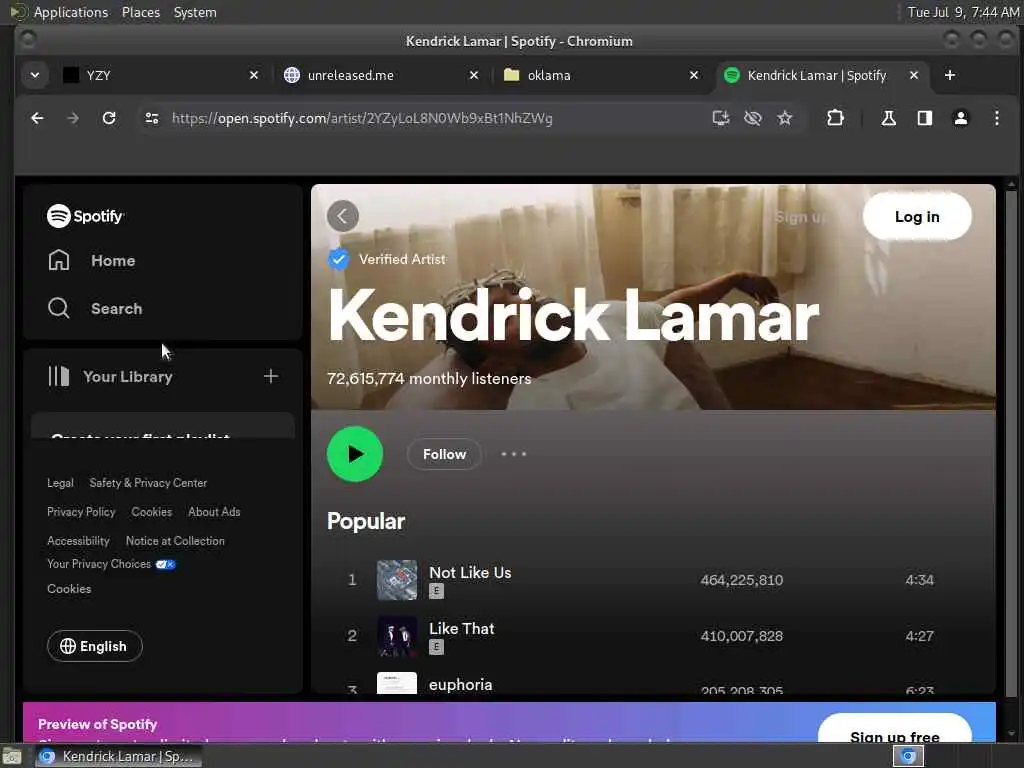Follow Kendrick Lamar
The width and height of the screenshot is (1024, 768).
444,454
